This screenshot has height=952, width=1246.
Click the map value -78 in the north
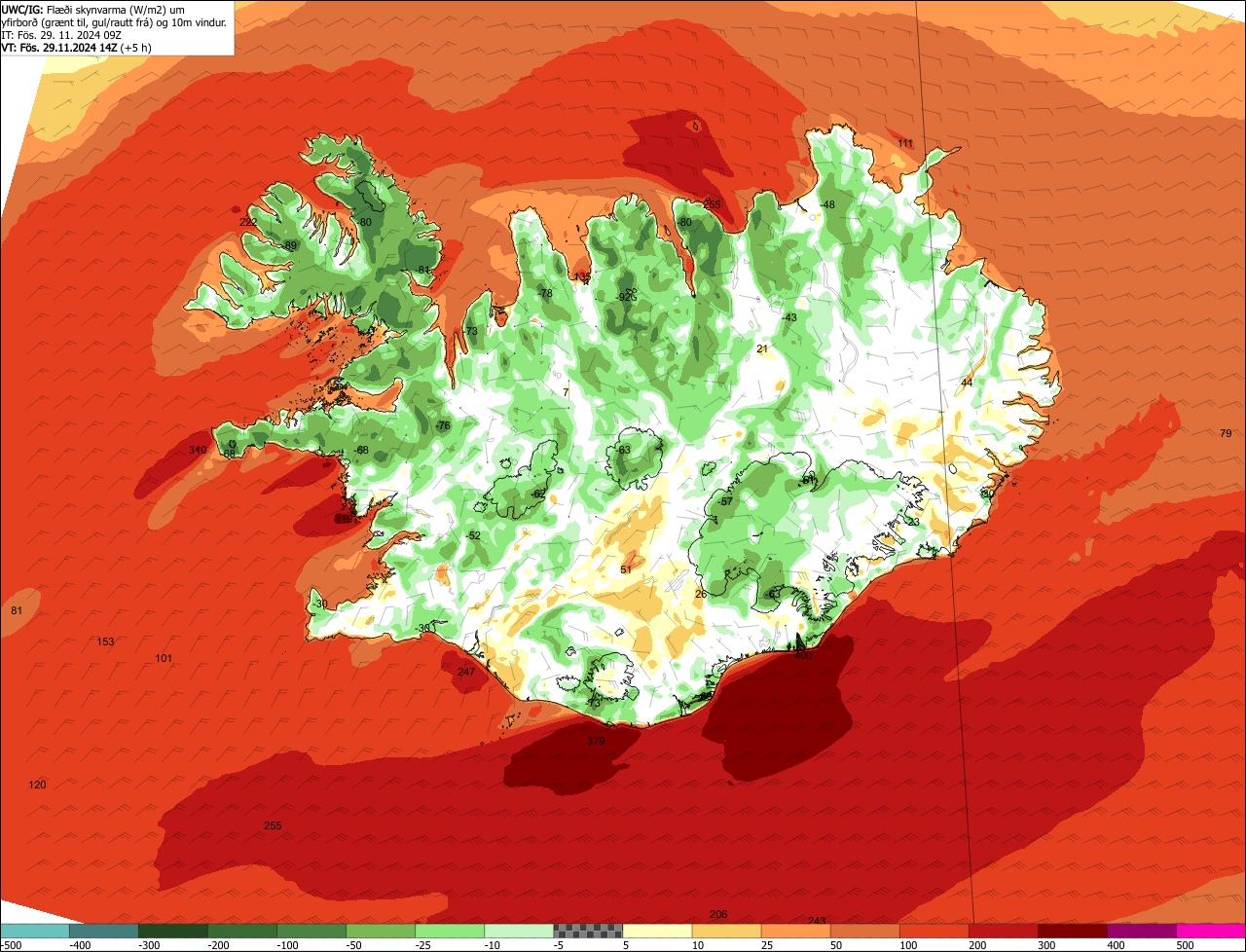(x=544, y=293)
